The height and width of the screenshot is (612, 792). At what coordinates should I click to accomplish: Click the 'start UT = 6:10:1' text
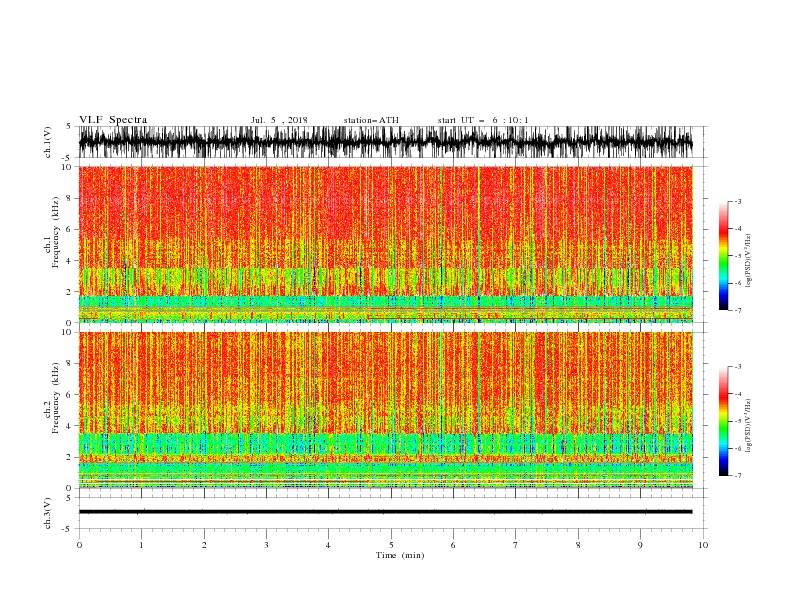483,120
